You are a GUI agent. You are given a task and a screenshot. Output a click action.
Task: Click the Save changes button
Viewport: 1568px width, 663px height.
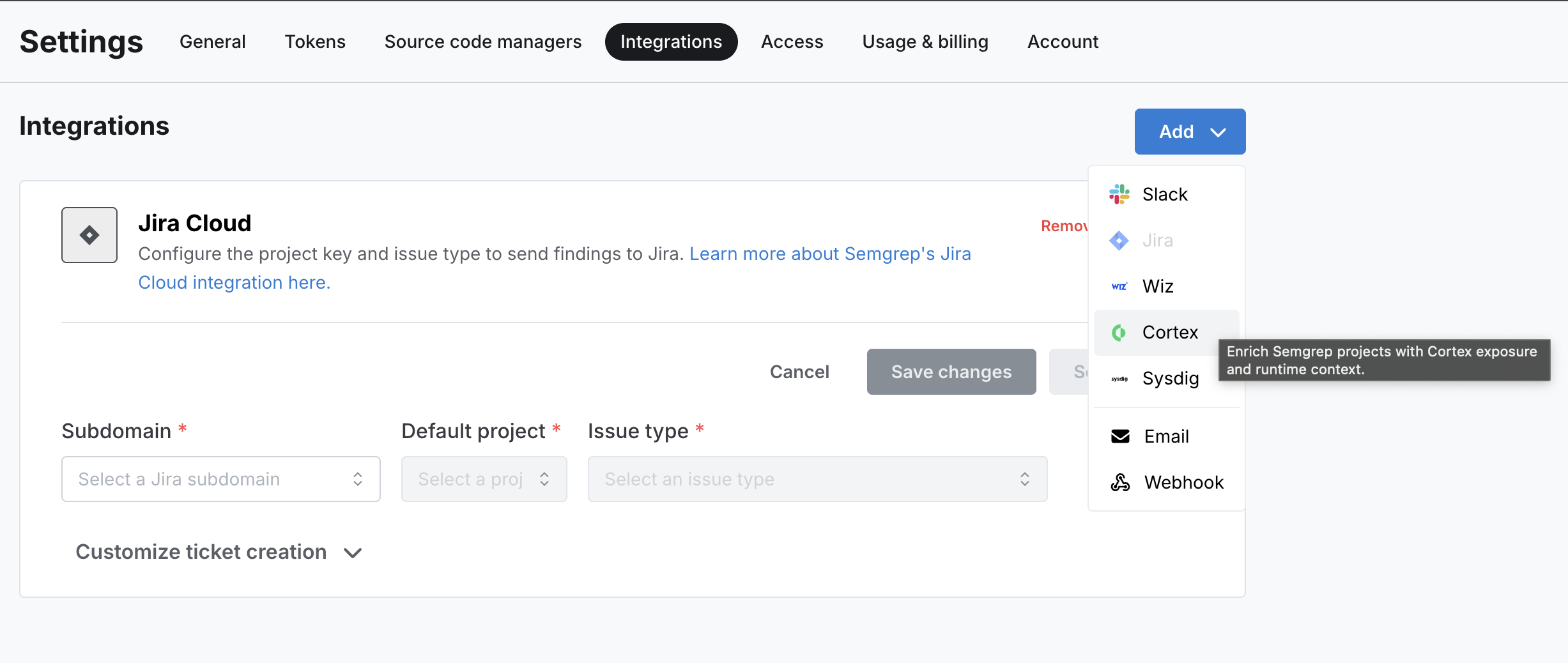point(951,371)
